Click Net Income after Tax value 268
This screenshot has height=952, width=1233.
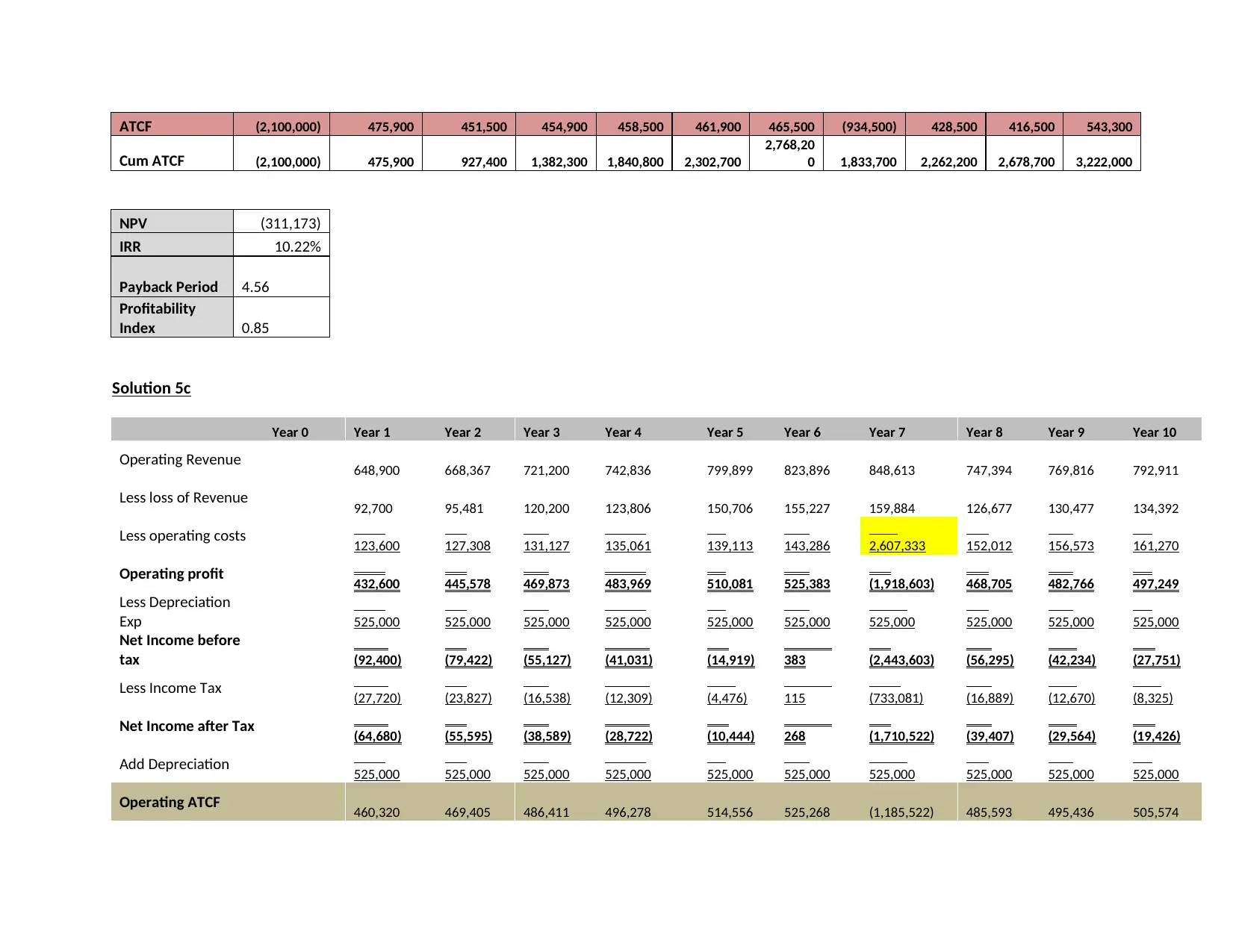(795, 736)
